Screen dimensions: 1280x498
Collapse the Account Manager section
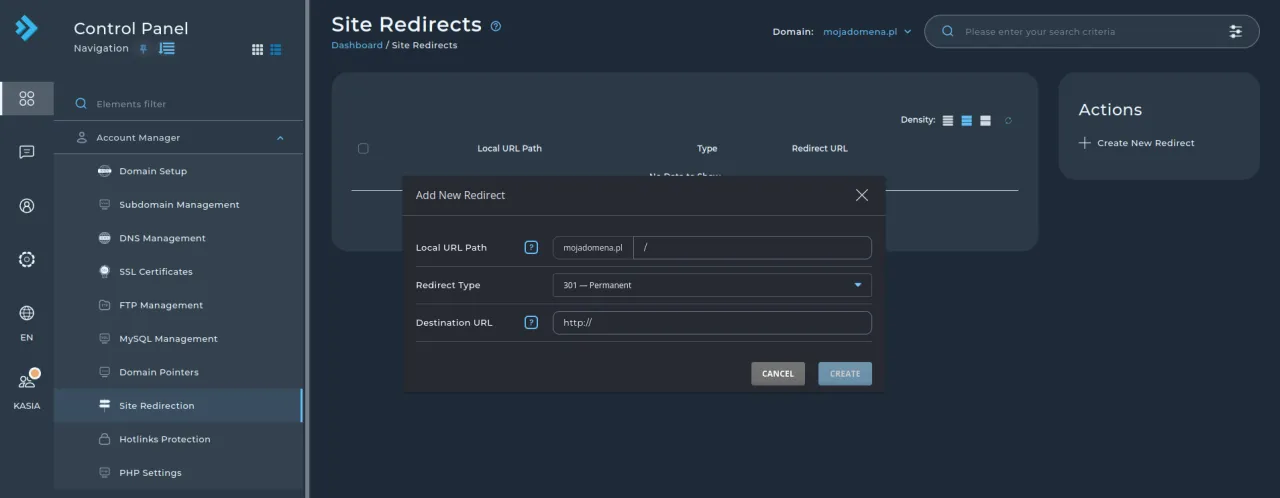click(280, 138)
